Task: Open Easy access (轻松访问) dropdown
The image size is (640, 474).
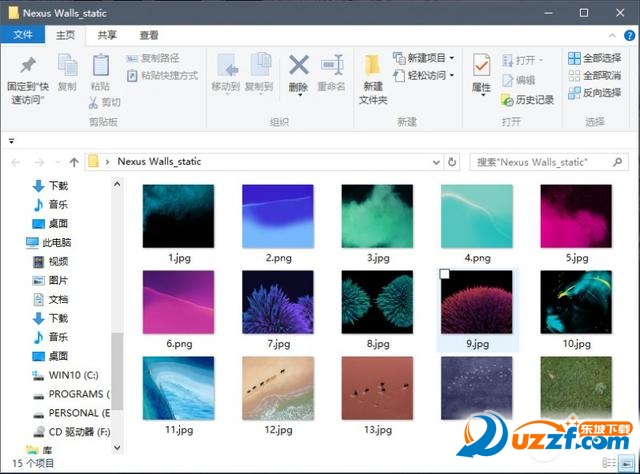Action: [423, 76]
